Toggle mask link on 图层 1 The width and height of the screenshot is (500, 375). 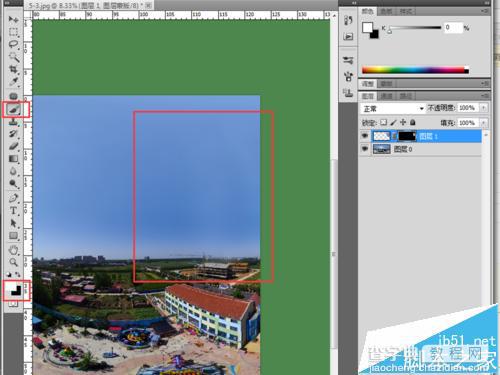pos(394,136)
